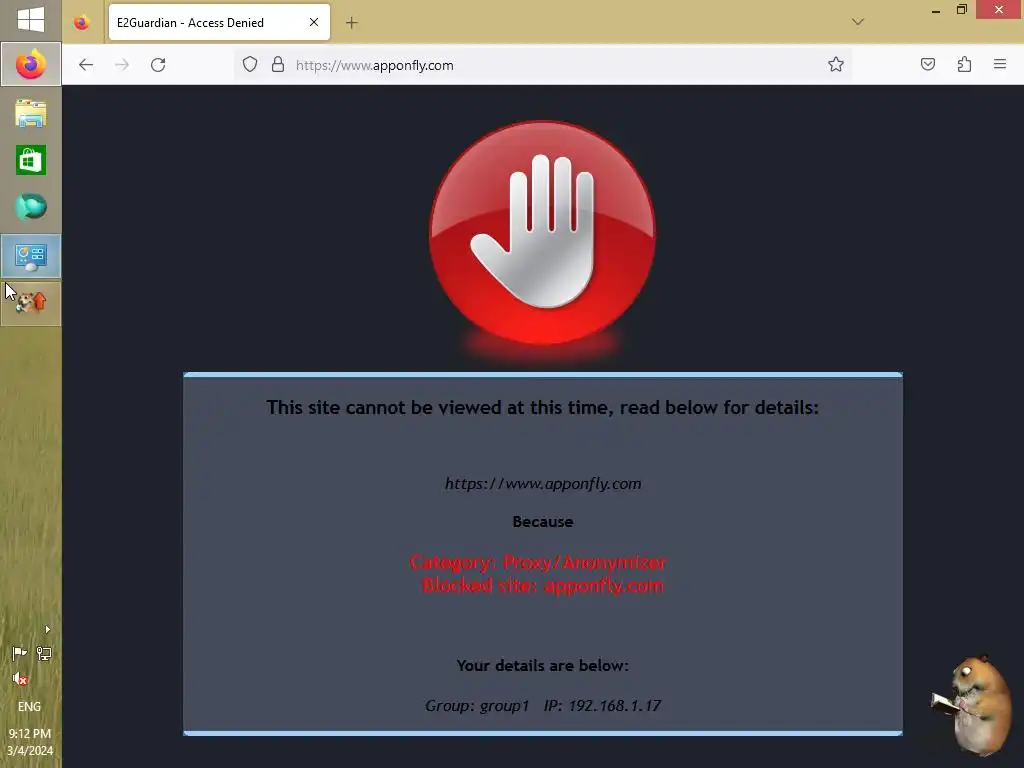Screen dimensions: 1024x768
Task: Open the Firefox View pinned tab
Action: pyautogui.click(x=82, y=23)
